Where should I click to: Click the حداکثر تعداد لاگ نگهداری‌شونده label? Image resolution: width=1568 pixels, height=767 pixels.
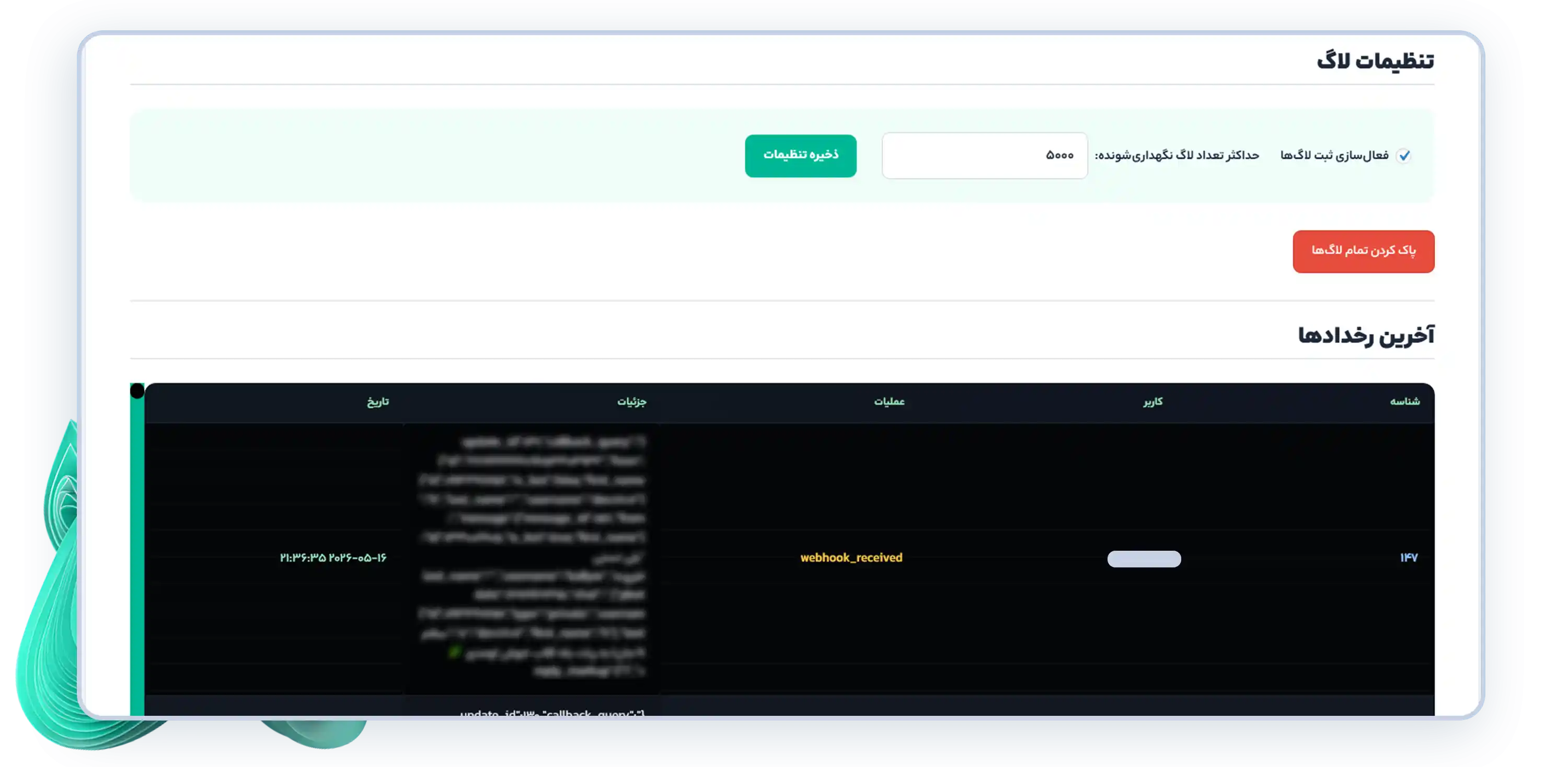(x=1177, y=156)
